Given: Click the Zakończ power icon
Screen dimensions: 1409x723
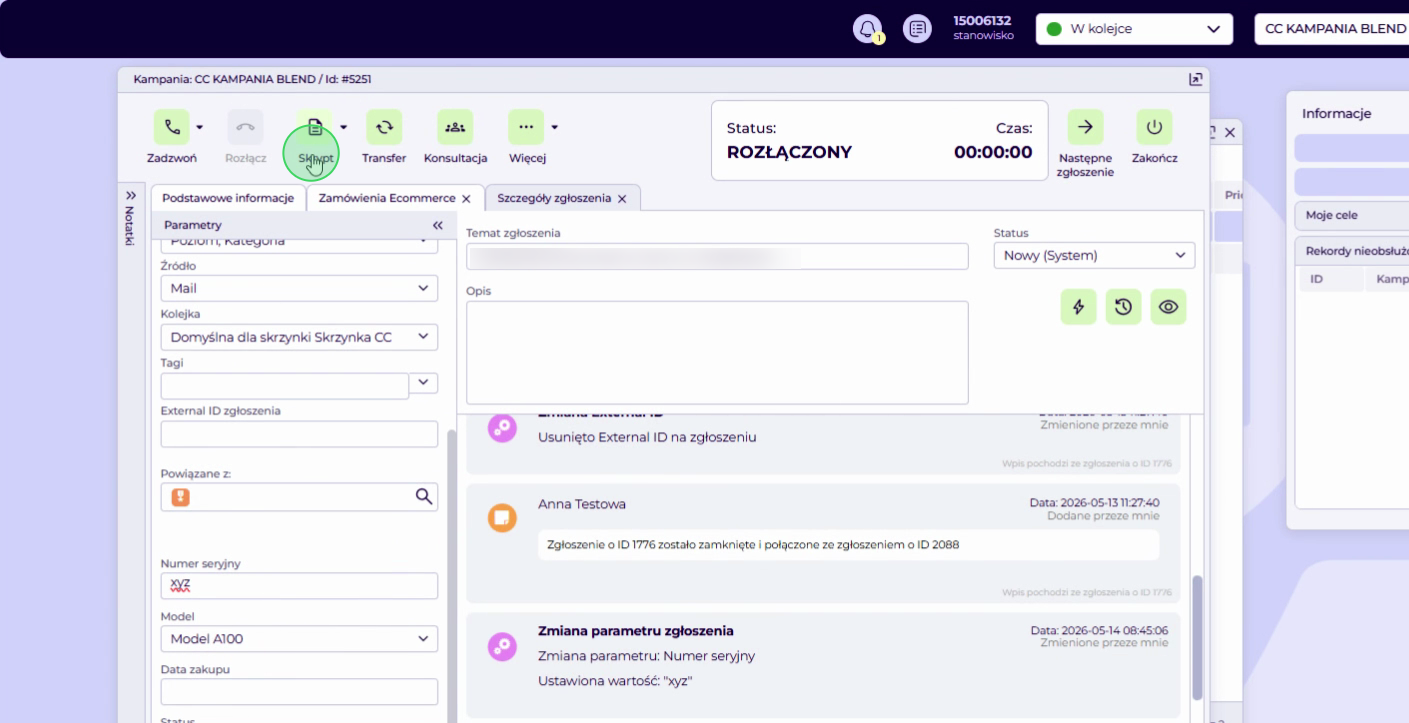Looking at the screenshot, I should coord(1154,127).
